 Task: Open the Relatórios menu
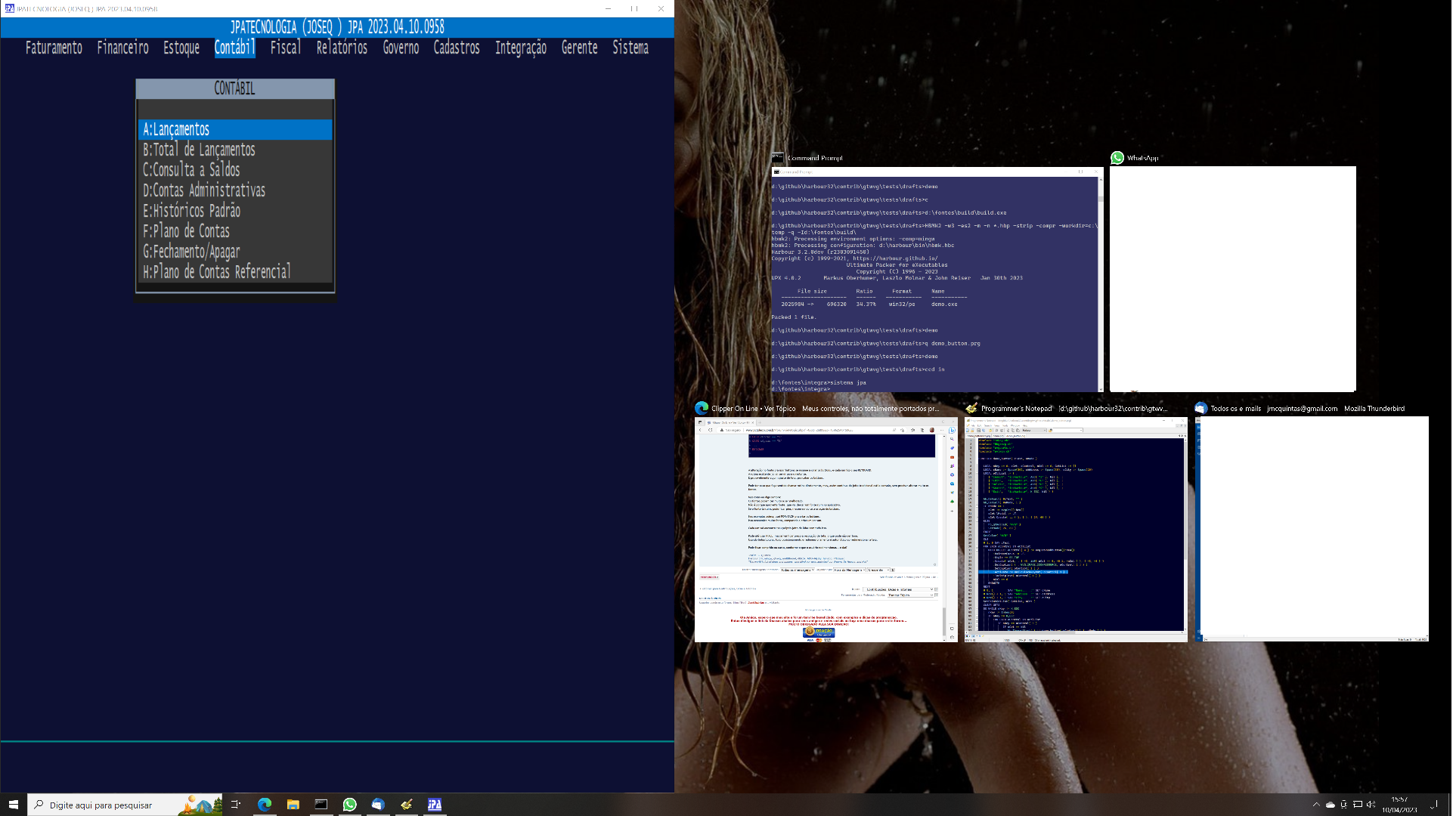(342, 48)
